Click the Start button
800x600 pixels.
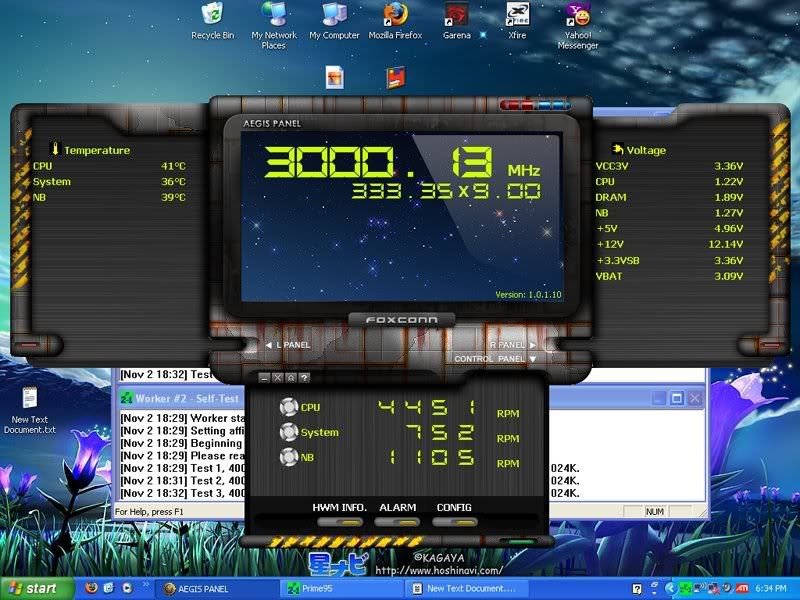[x=36, y=588]
